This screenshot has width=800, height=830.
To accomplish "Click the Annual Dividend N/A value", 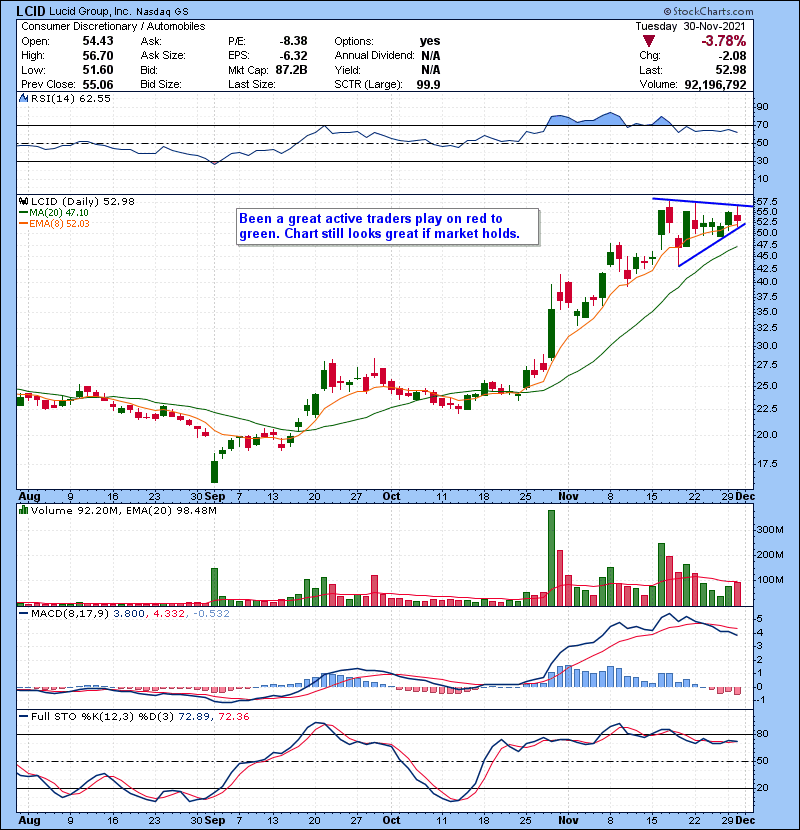I will click(430, 55).
